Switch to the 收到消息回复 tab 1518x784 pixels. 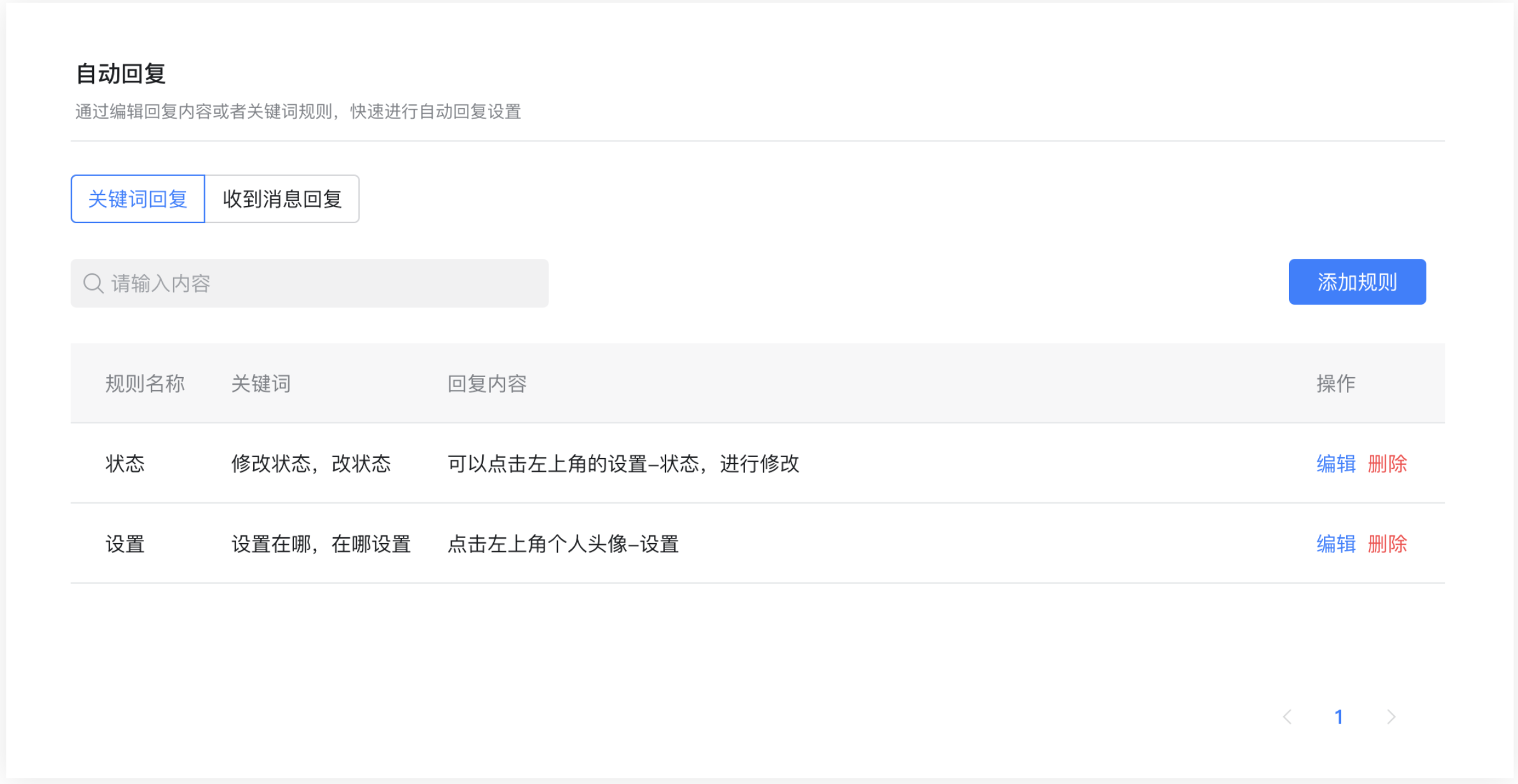point(282,199)
